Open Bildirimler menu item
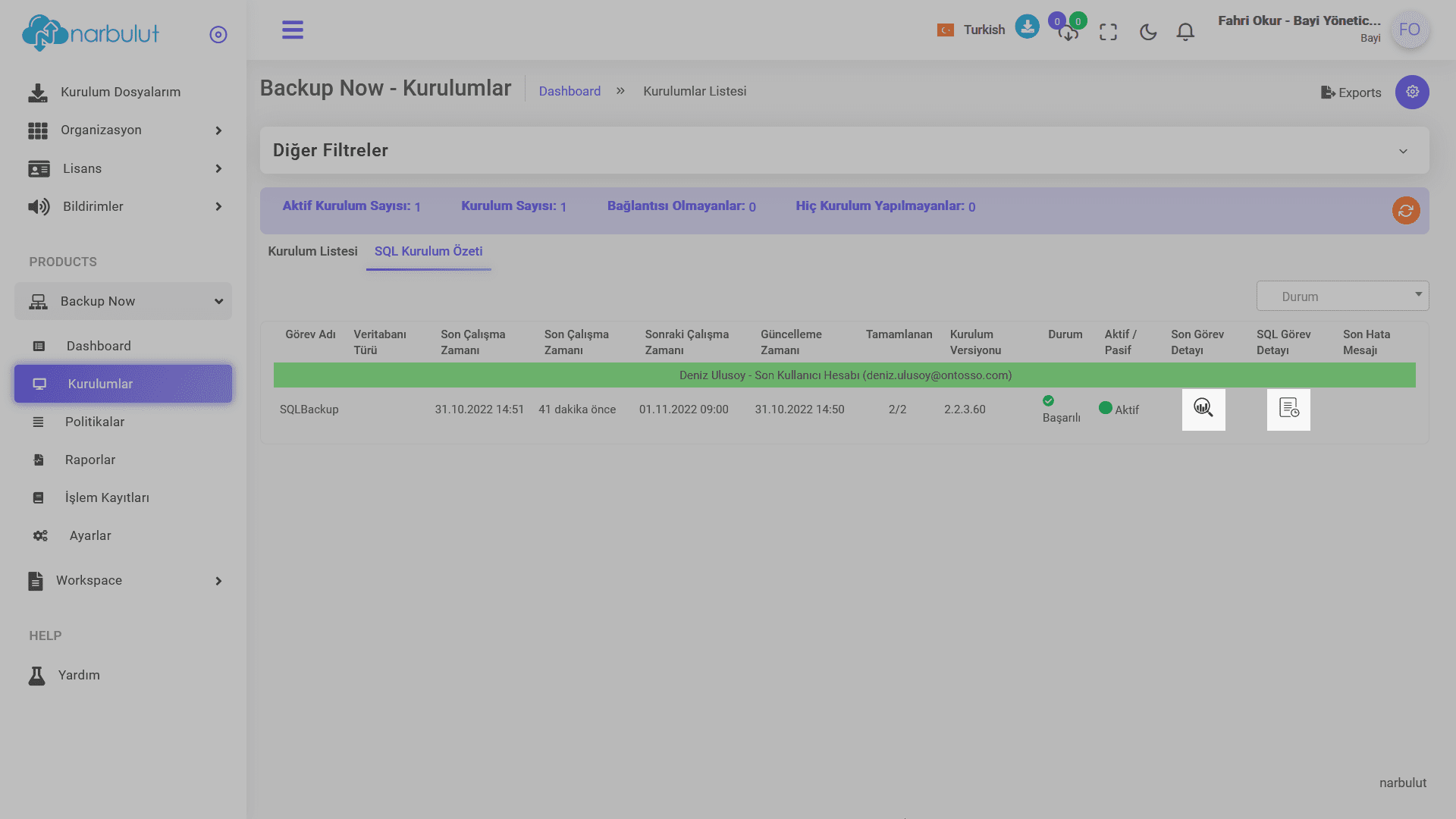1456x819 pixels. [x=93, y=206]
